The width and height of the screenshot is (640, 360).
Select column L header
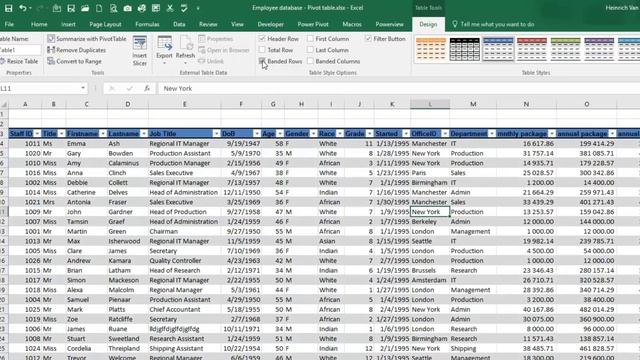(x=430, y=104)
